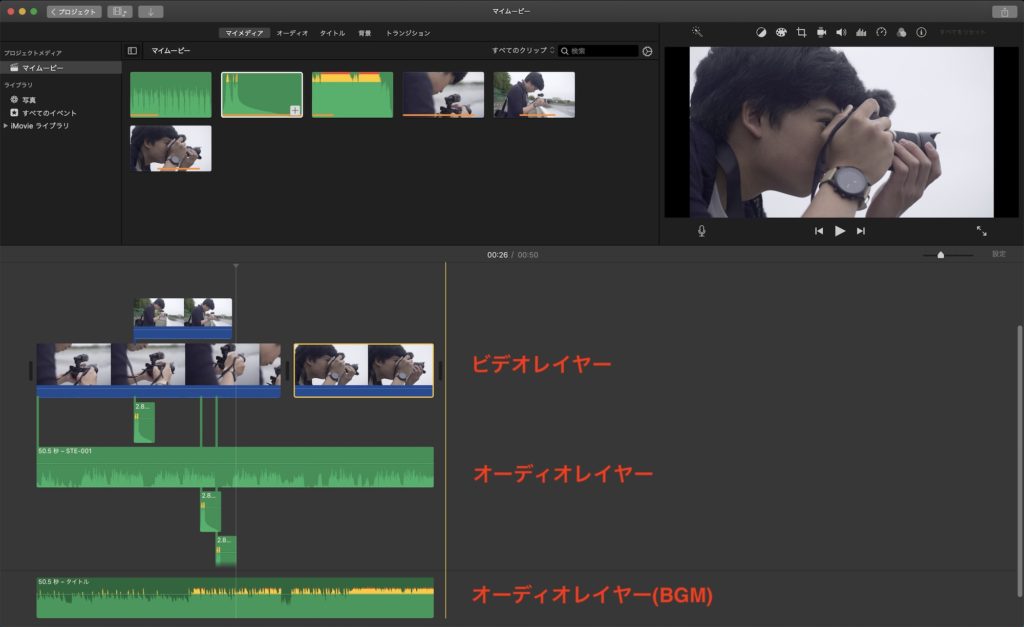The width and height of the screenshot is (1024, 627).
Task: Open the speed adjustment tool
Action: tap(881, 32)
